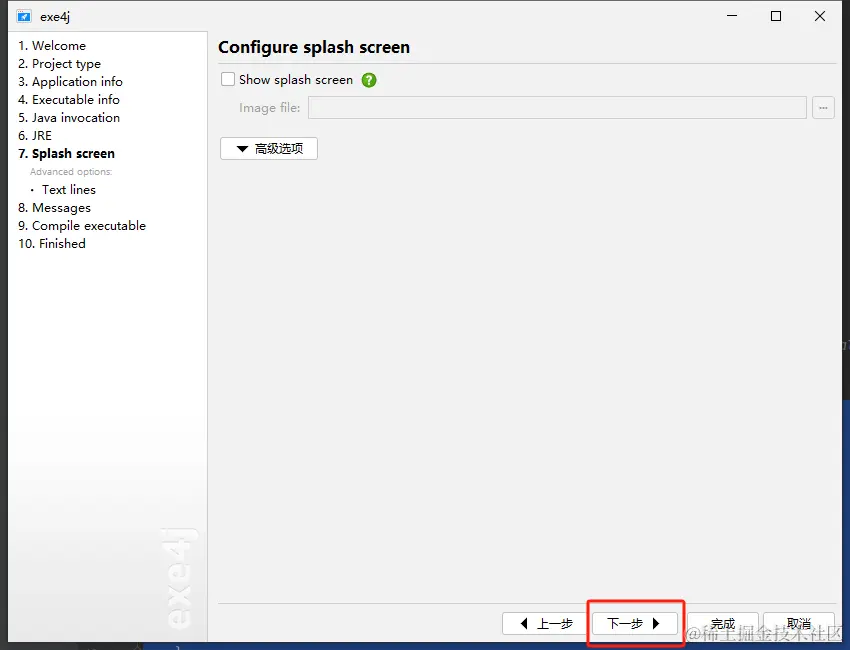Select step 5. Java invocation
The image size is (850, 650).
point(69,118)
